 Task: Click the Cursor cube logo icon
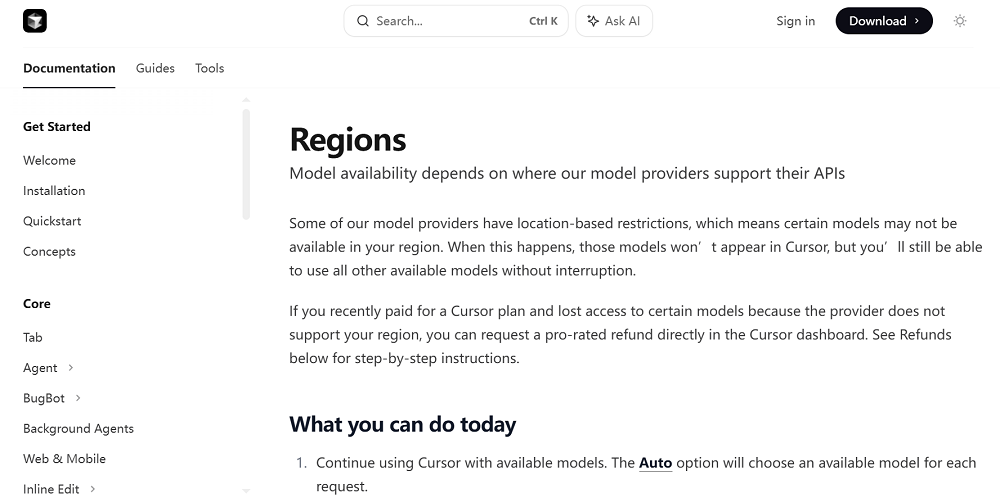click(x=35, y=21)
